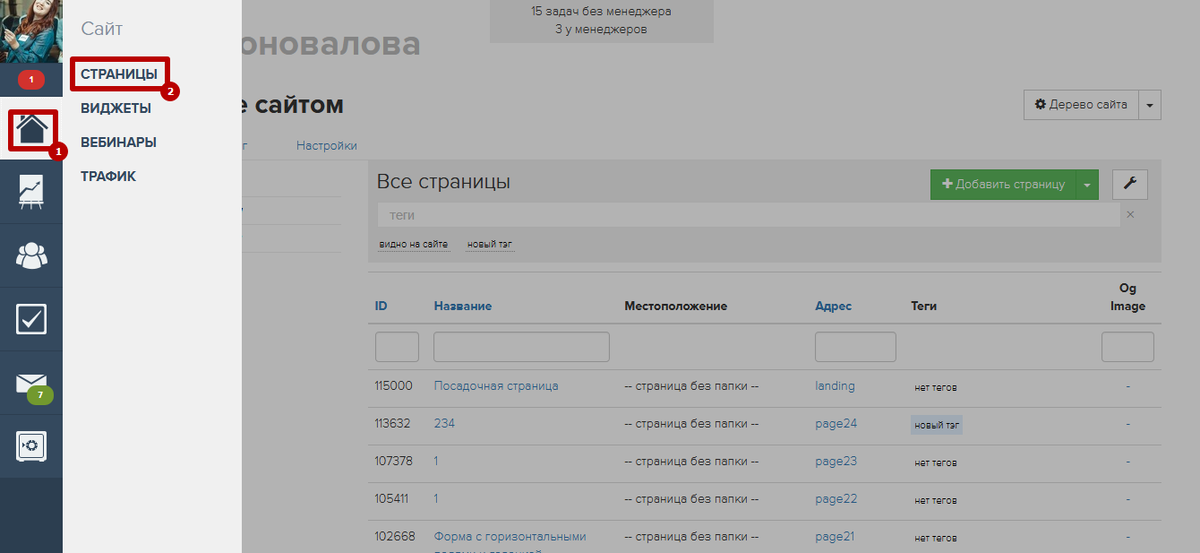
Task: Select ВИДЖЕТЫ in the Site menu
Action: (x=116, y=108)
